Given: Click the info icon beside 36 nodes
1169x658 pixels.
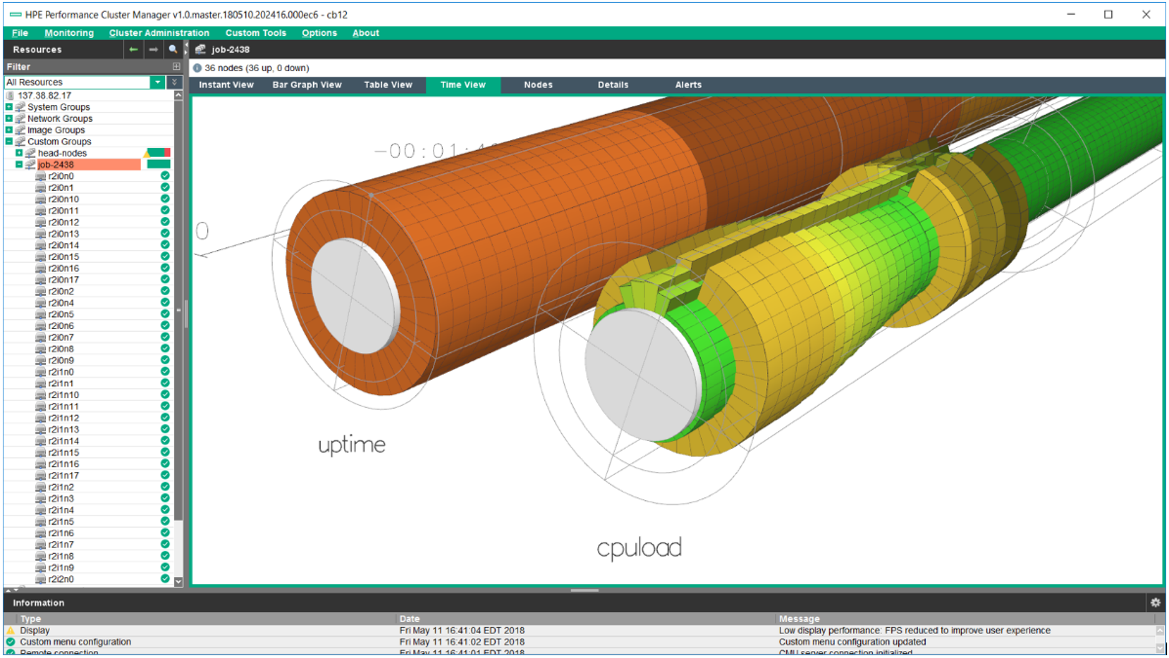Looking at the screenshot, I should tap(198, 68).
